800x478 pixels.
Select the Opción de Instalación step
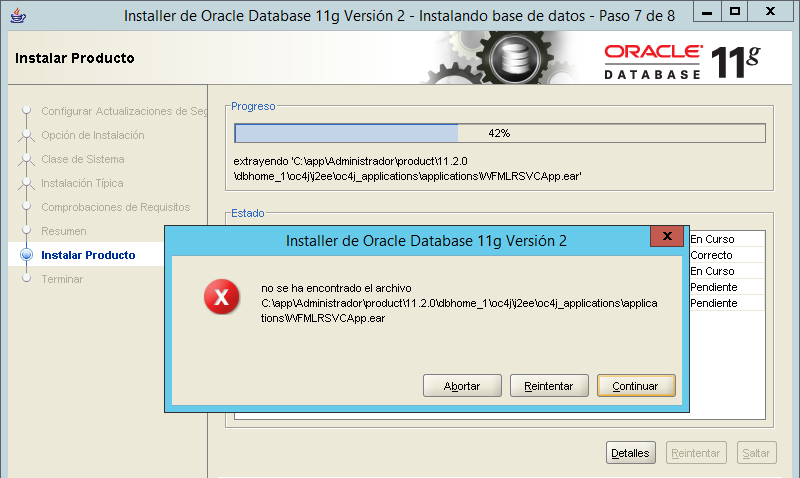pos(93,135)
